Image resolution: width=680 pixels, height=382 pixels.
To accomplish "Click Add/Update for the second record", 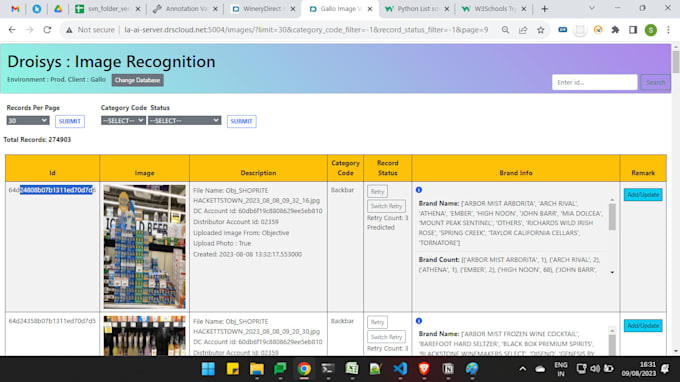I will click(x=643, y=326).
